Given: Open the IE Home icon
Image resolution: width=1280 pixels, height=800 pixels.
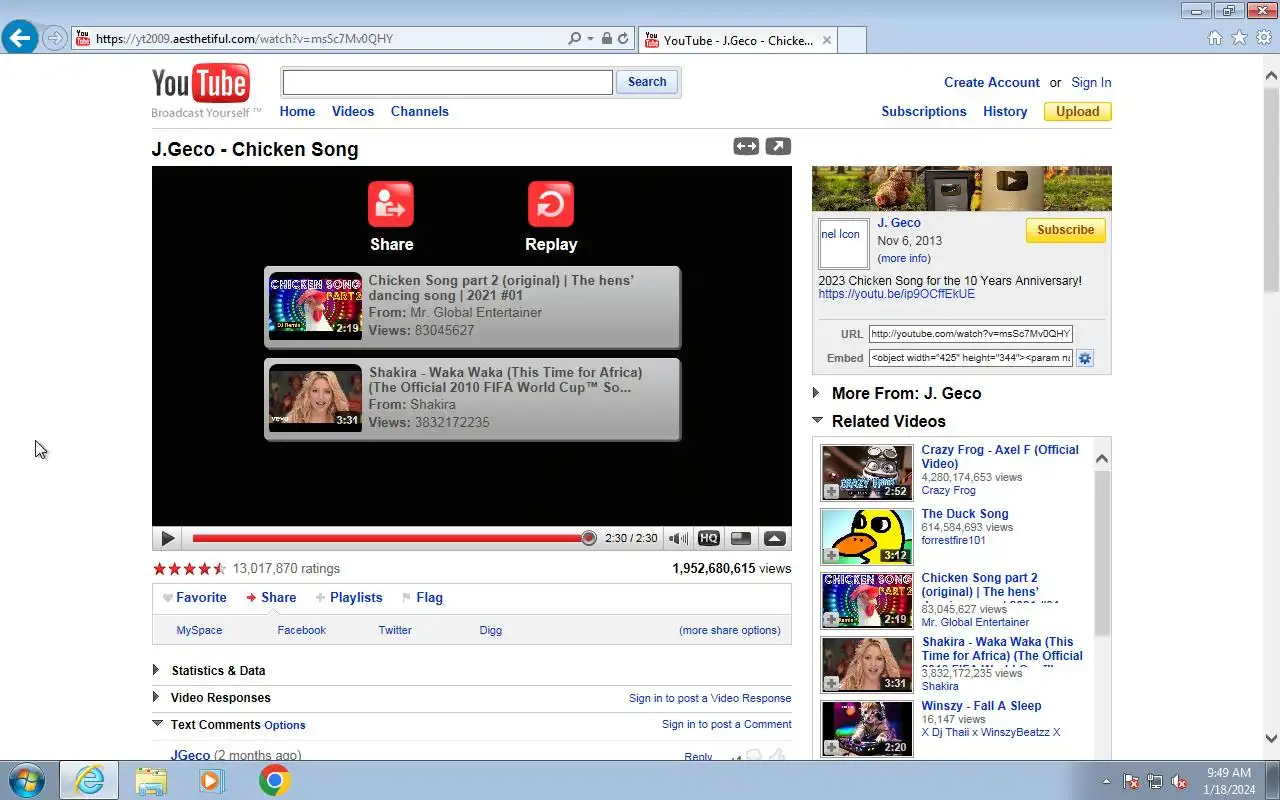Looking at the screenshot, I should [1215, 38].
